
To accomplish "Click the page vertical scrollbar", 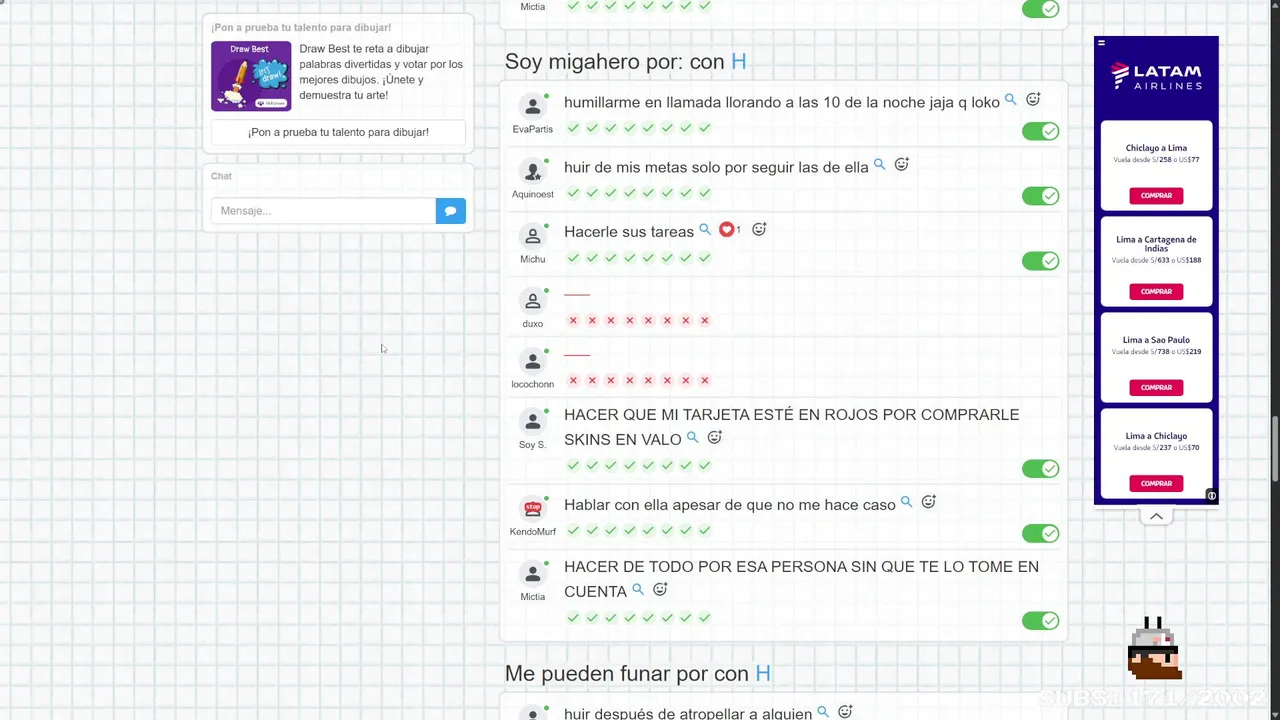I will [x=1274, y=450].
